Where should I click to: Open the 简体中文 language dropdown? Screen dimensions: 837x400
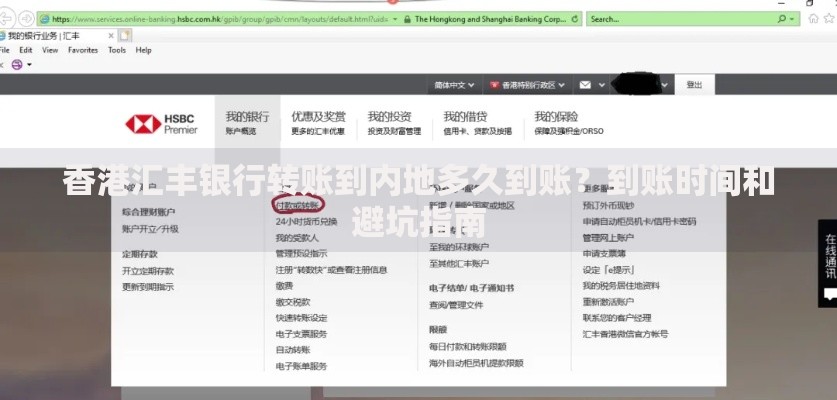click(454, 85)
